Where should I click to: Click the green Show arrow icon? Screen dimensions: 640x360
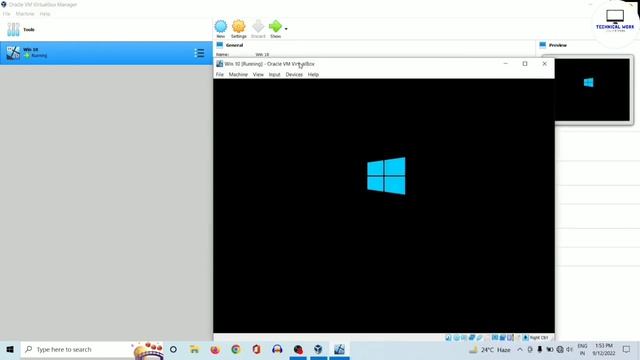pyautogui.click(x=275, y=27)
